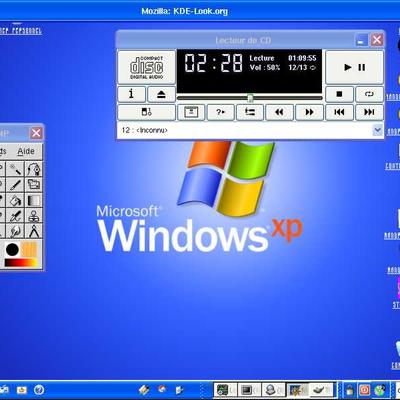The height and width of the screenshot is (400, 400).
Task: Click the '02:28' elapsed time display
Action: (213, 63)
